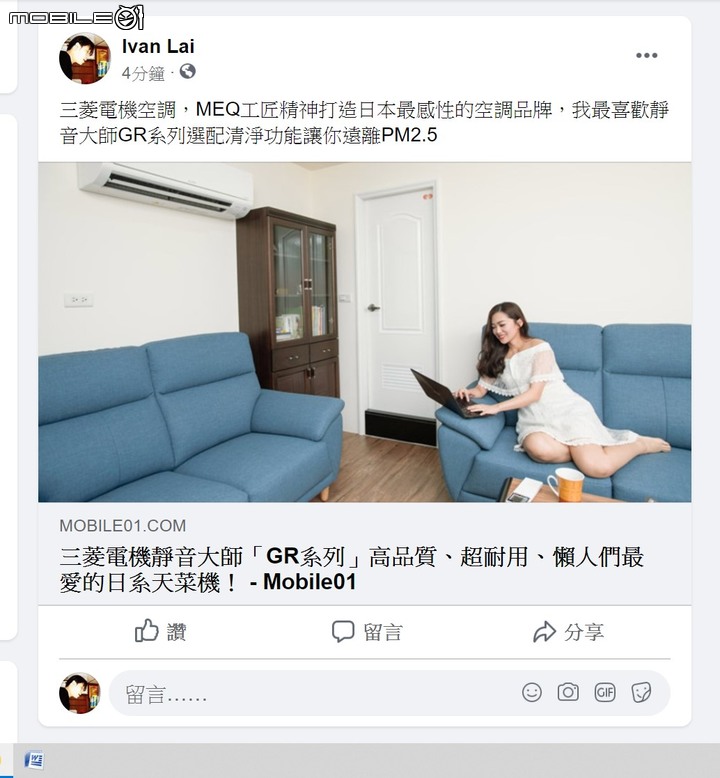The height and width of the screenshot is (778, 720).
Task: Click Ivan Lai's post profile picture
Action: [x=85, y=58]
